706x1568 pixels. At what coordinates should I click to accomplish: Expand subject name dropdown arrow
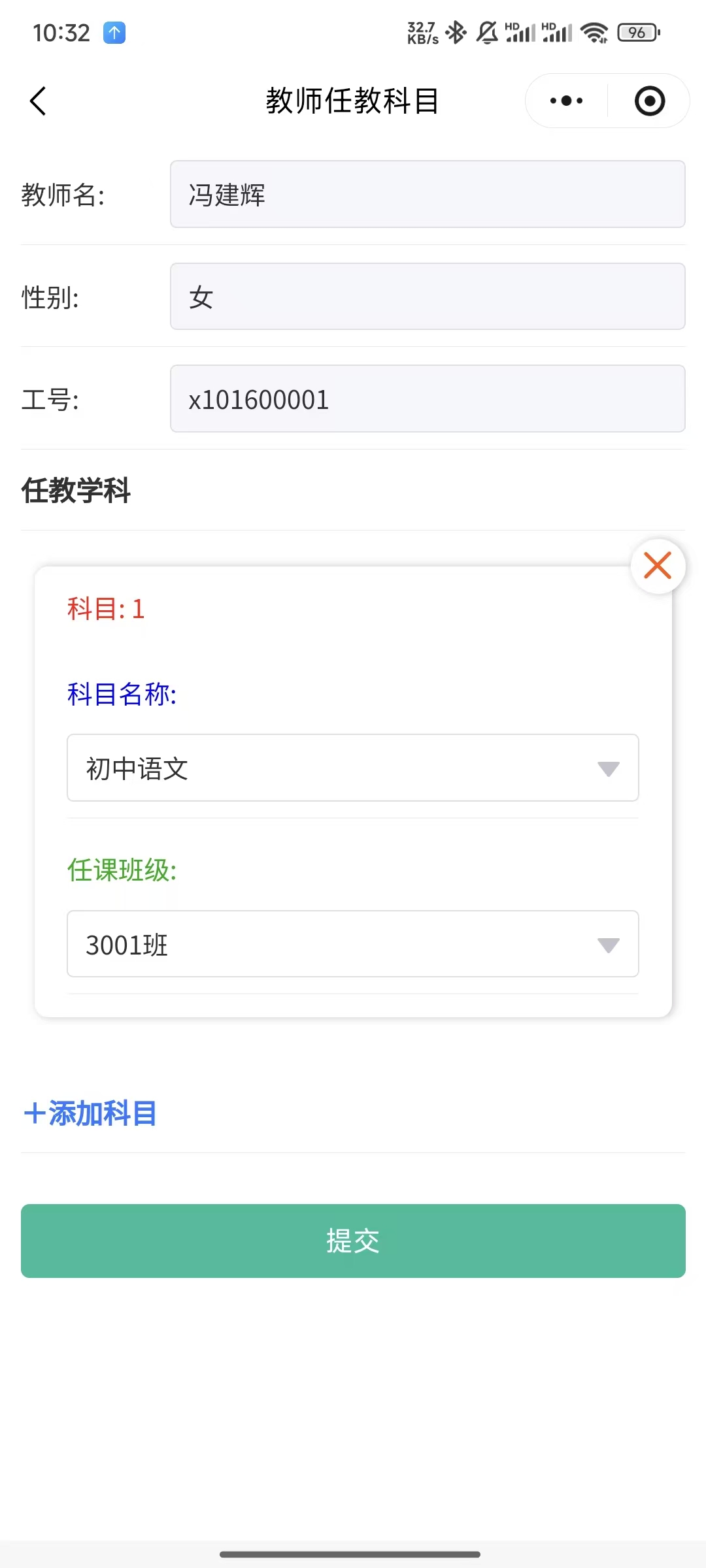tap(608, 769)
